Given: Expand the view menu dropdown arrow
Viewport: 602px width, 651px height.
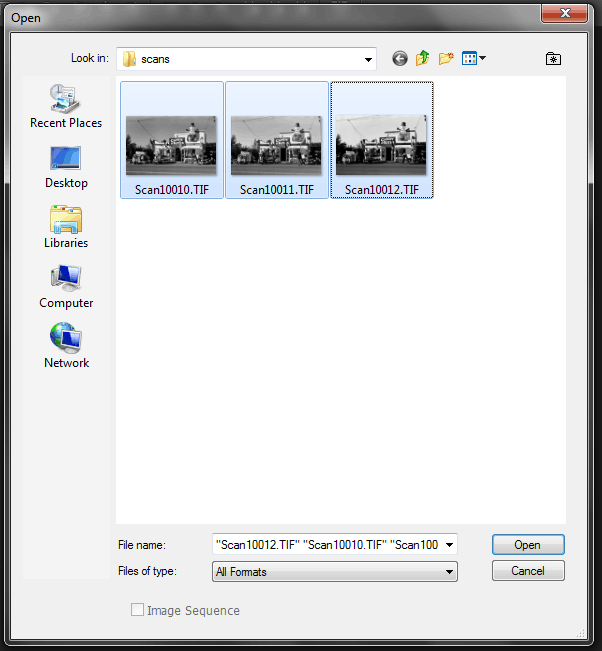Looking at the screenshot, I should (x=482, y=58).
